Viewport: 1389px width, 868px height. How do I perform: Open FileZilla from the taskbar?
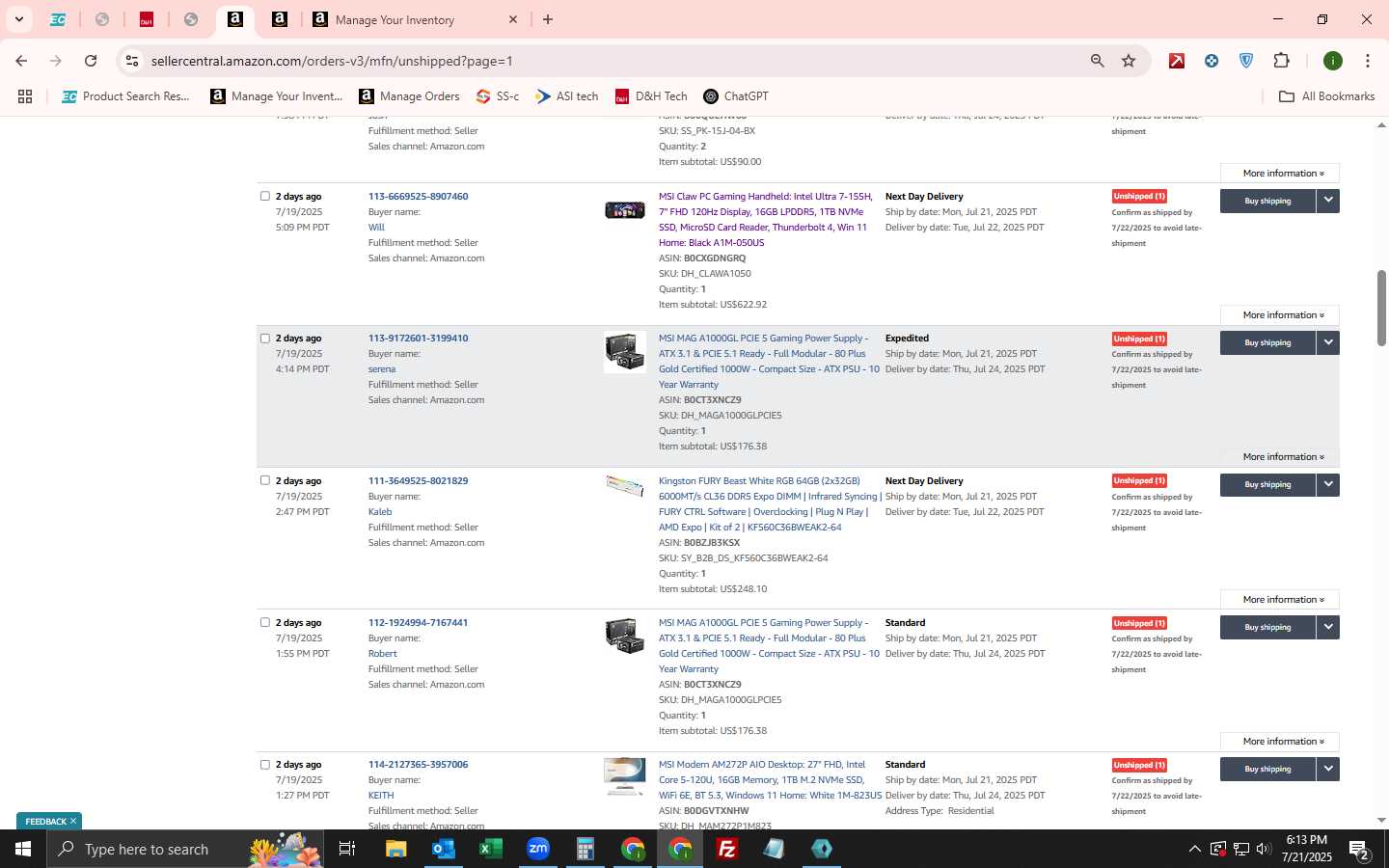(x=727, y=849)
